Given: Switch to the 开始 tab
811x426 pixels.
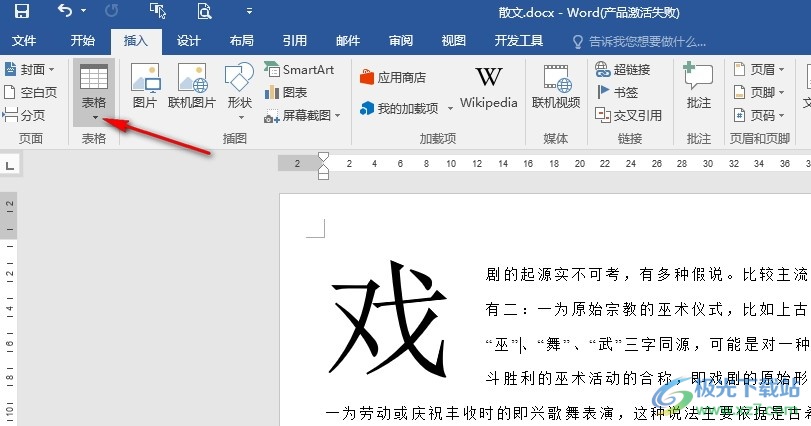Looking at the screenshot, I should (83, 41).
